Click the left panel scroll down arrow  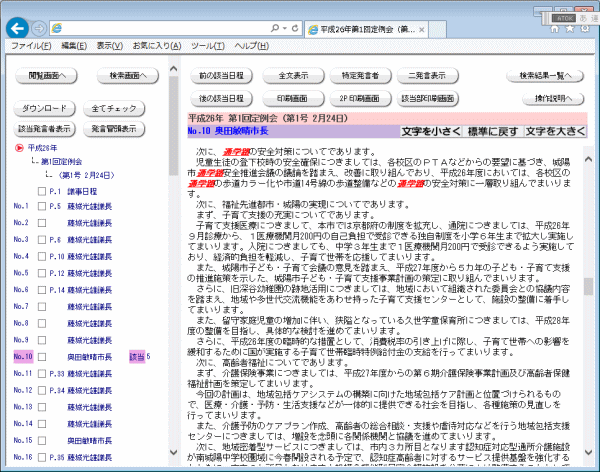pyautogui.click(x=173, y=452)
